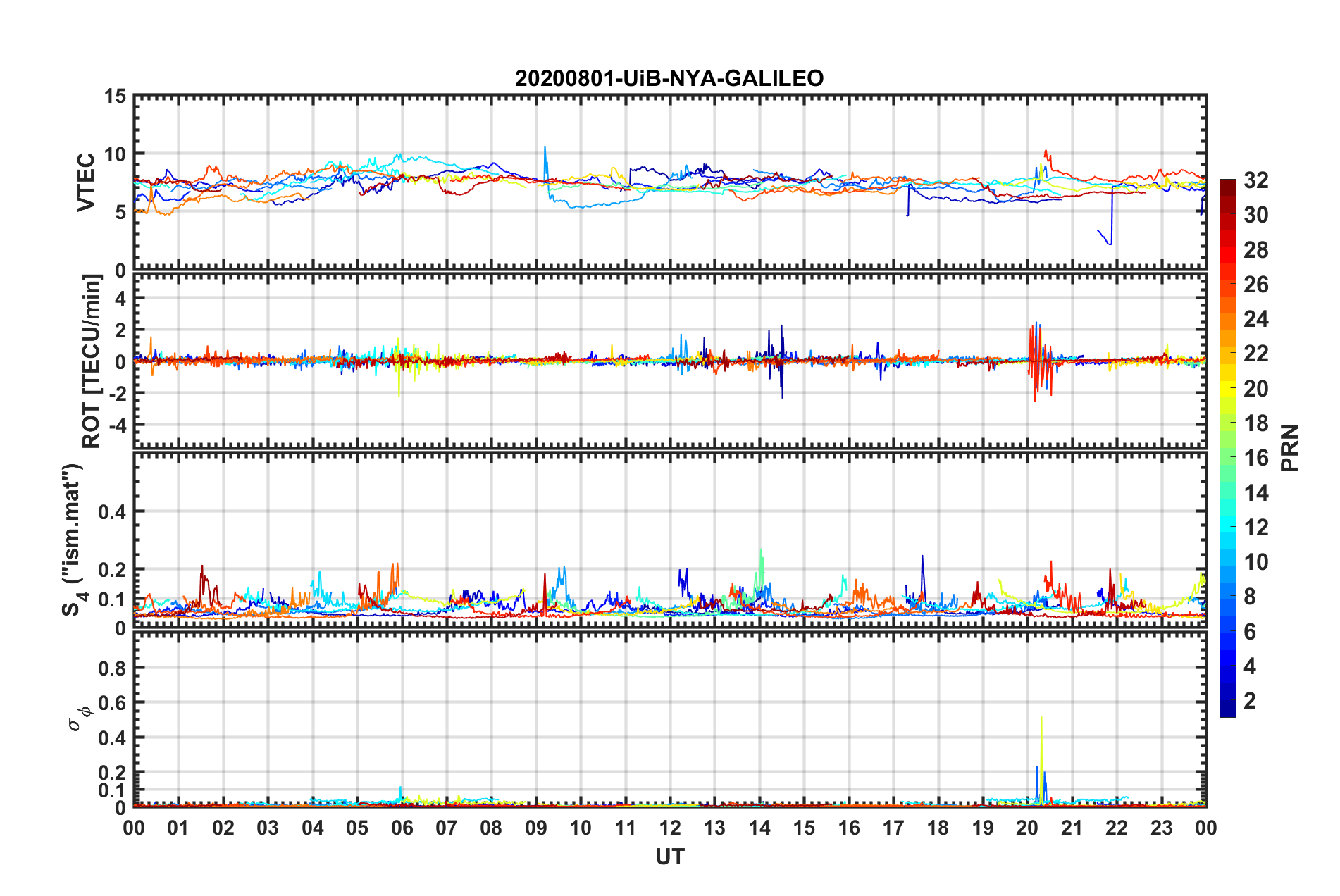Click the VTEC y-axis label
1340x896 pixels.
click(86, 182)
